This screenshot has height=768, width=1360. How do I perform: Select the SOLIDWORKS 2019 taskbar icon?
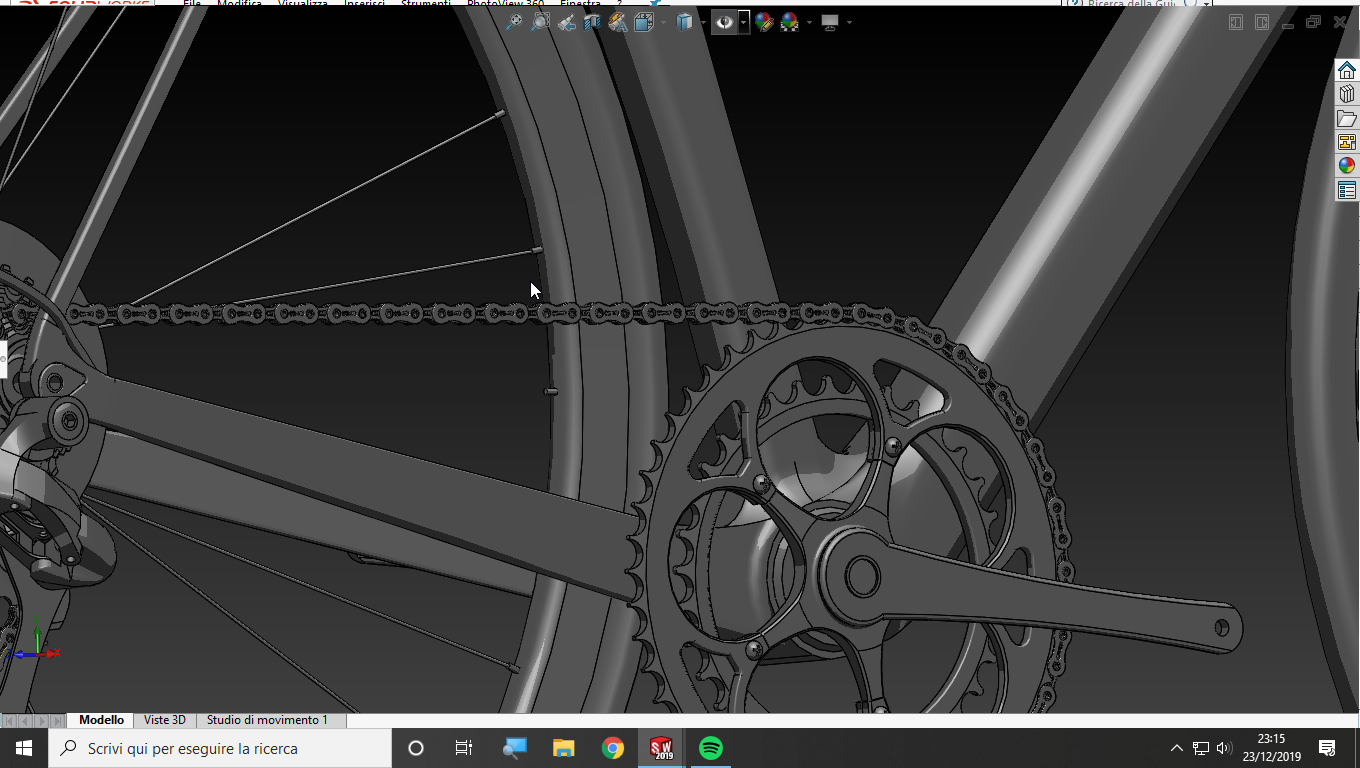click(x=662, y=748)
